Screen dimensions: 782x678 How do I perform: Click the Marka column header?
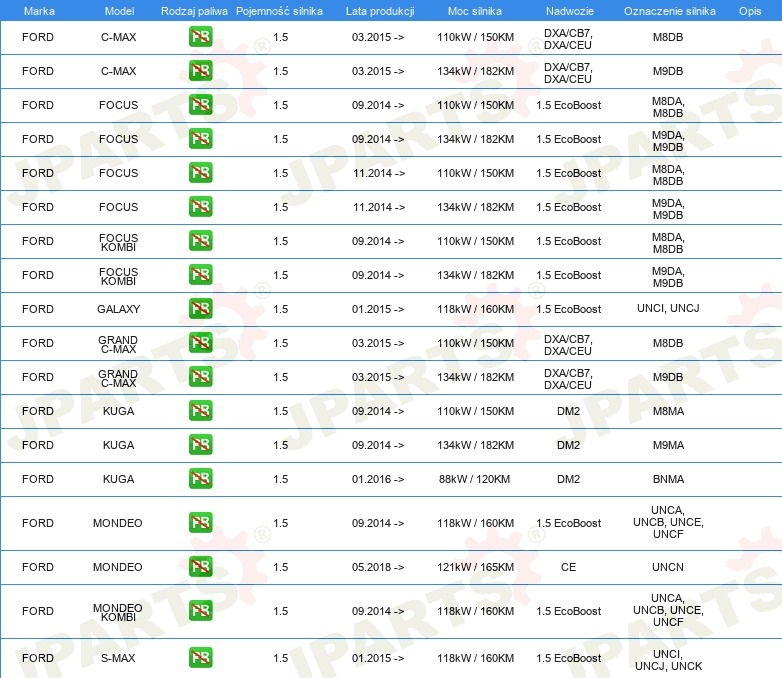[x=39, y=11]
